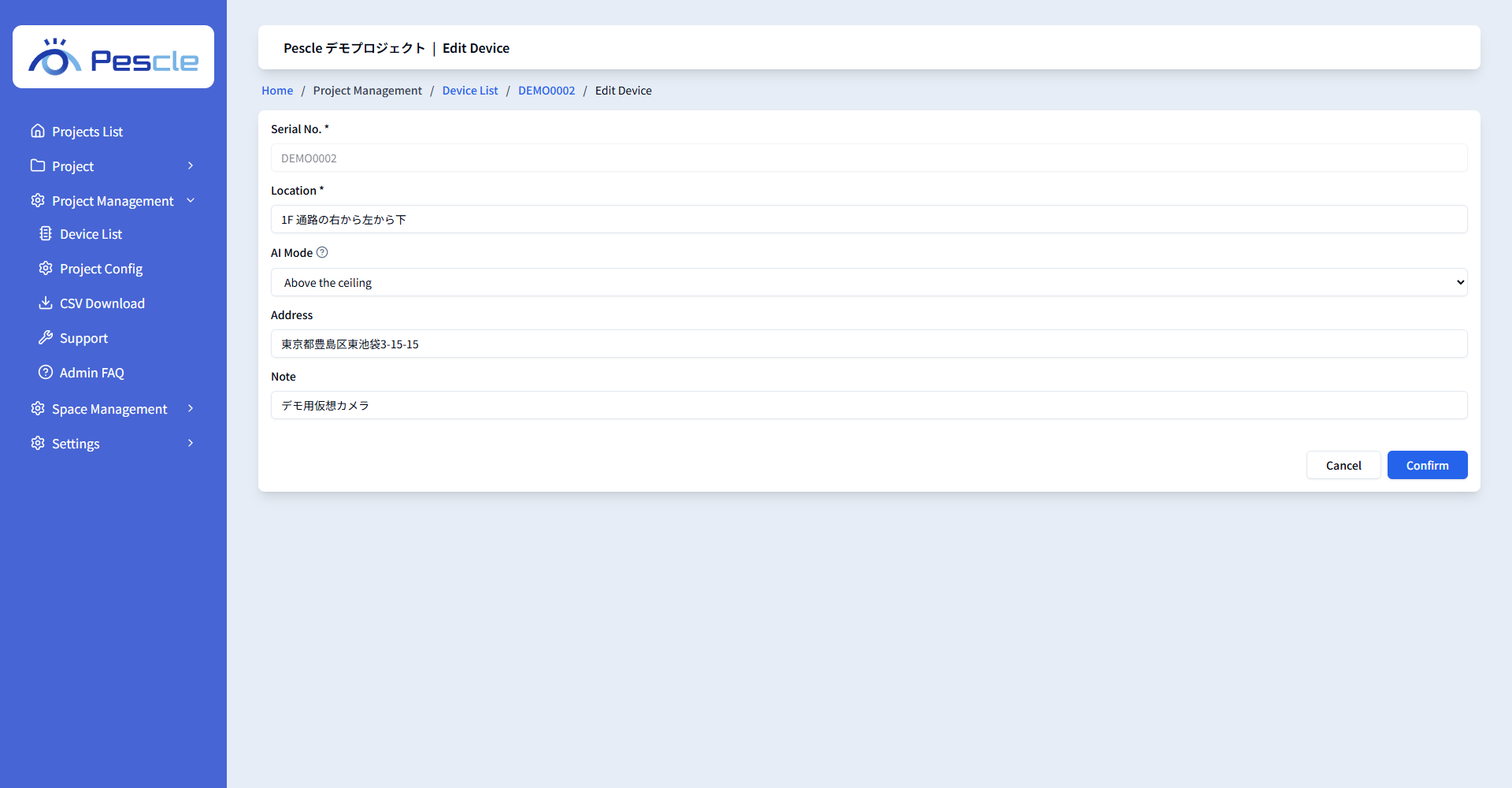Focus the Location input field
Screen dimensions: 1512x788
[x=869, y=219]
